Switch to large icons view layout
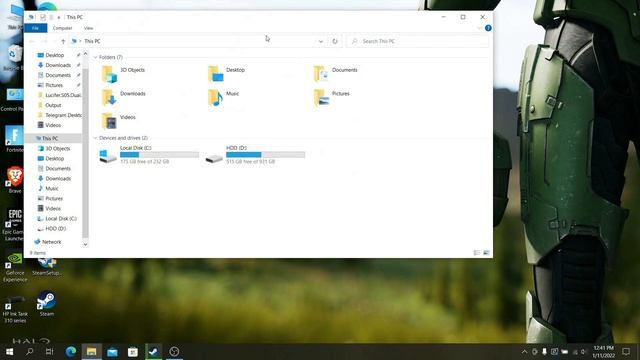The height and width of the screenshot is (360, 640). point(486,253)
